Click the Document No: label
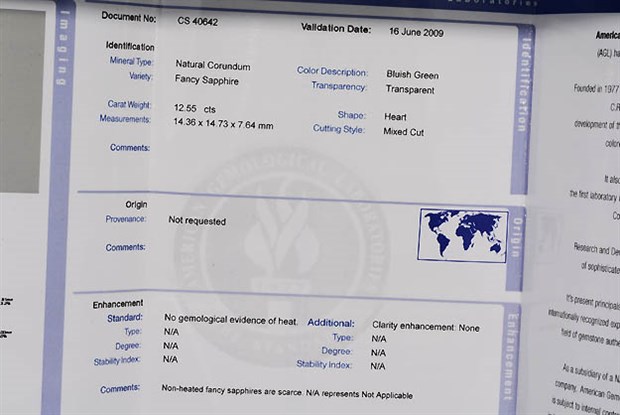This screenshot has height=415, width=620. click(129, 17)
